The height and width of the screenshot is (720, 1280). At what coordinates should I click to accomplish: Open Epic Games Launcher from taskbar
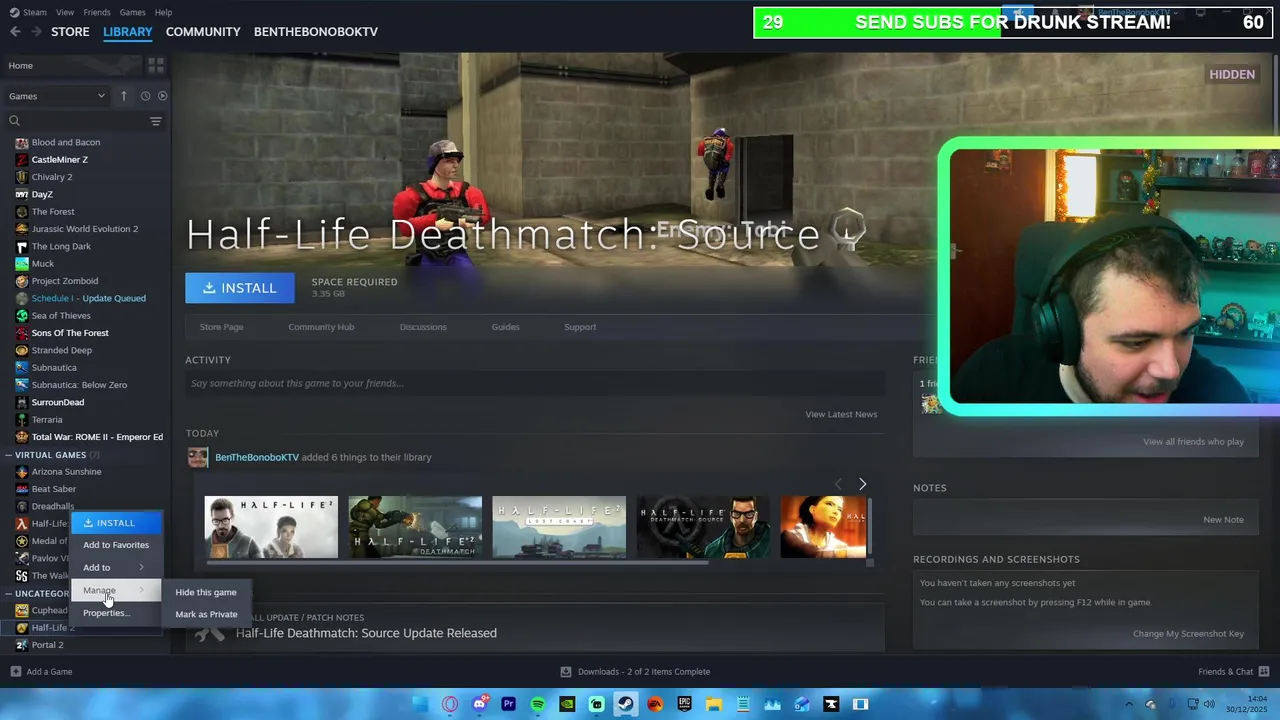coord(684,704)
